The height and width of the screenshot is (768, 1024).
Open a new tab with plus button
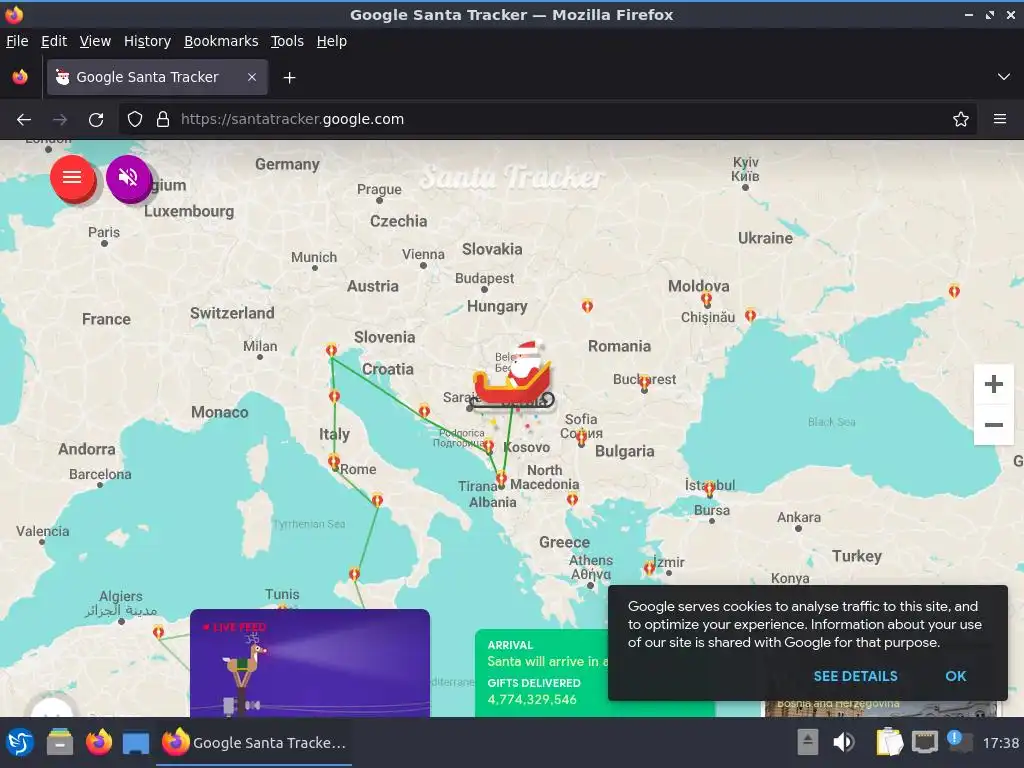tap(289, 78)
